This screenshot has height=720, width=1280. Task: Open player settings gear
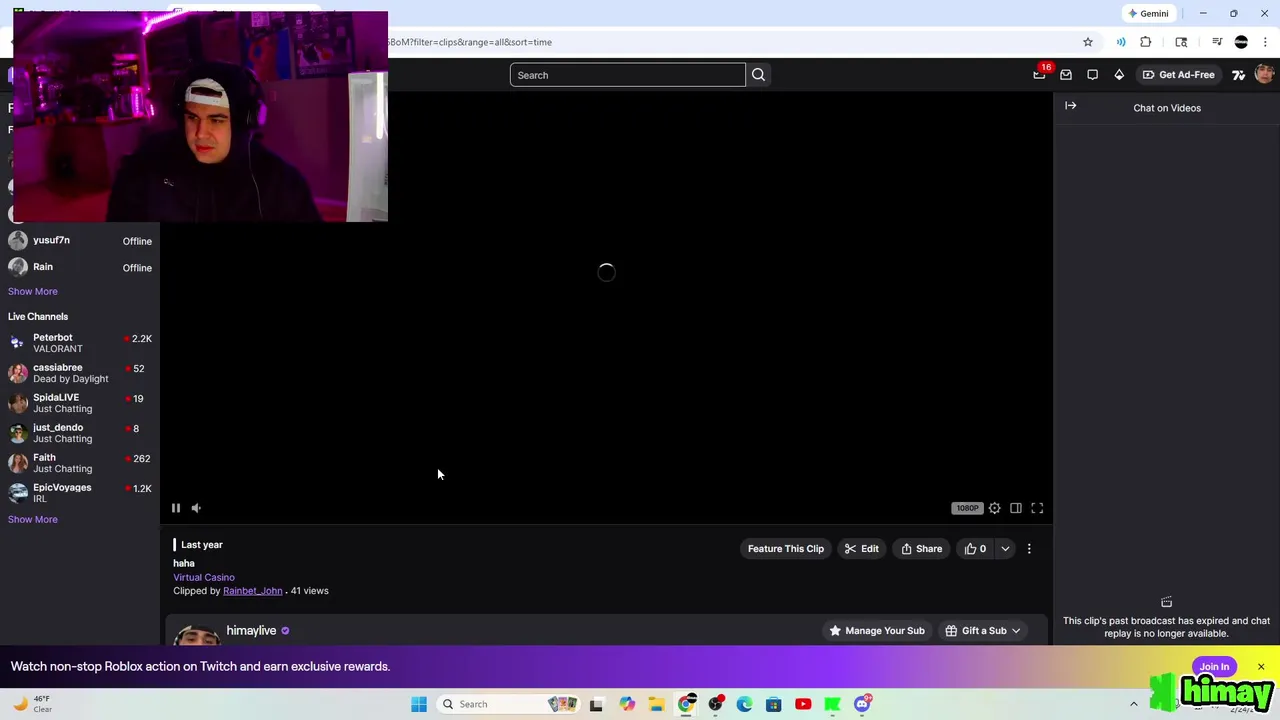[x=994, y=508]
